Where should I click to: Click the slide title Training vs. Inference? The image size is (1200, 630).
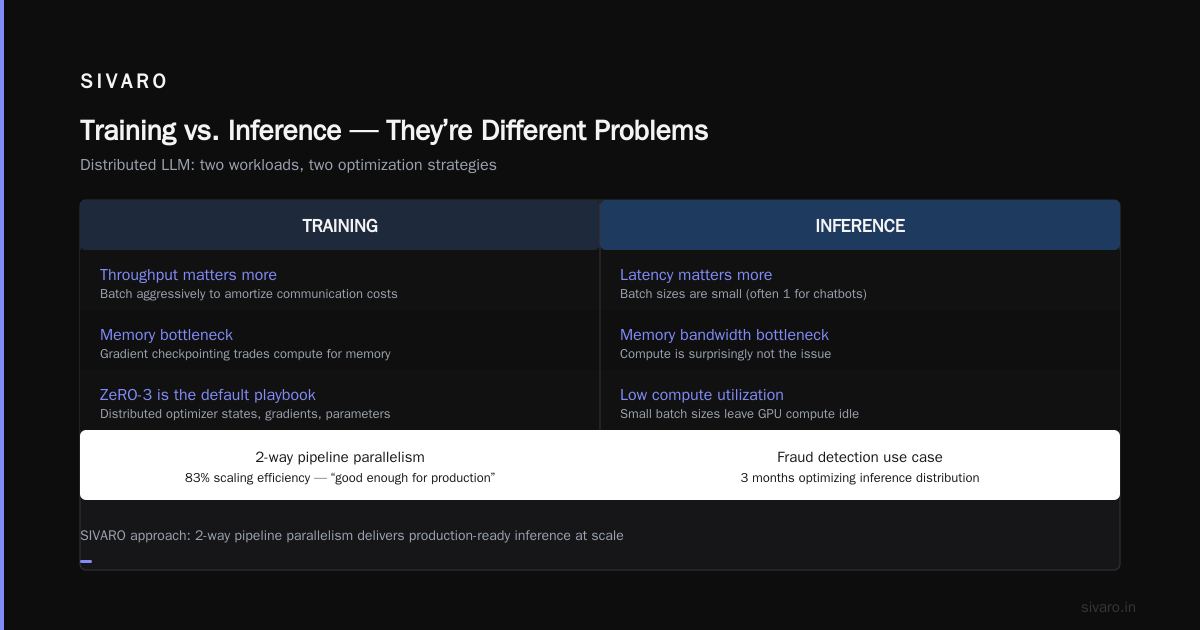point(394,130)
